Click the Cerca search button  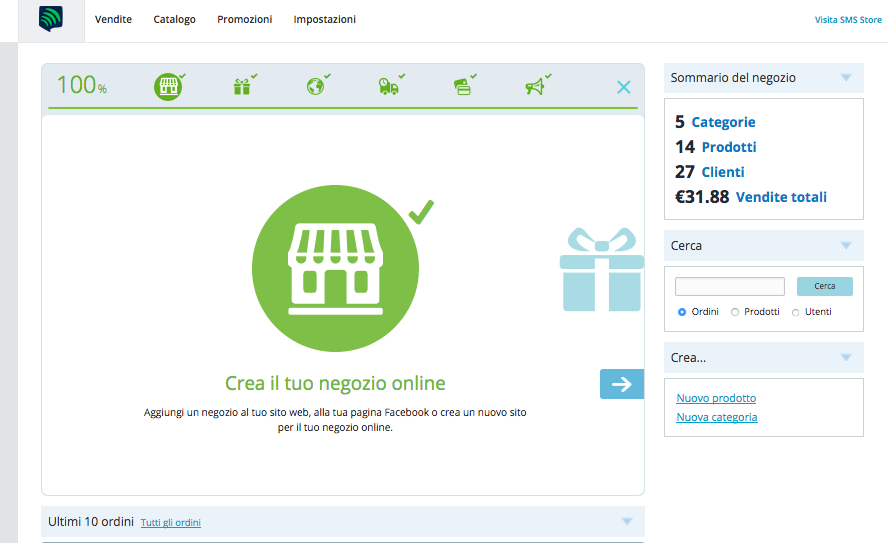825,286
